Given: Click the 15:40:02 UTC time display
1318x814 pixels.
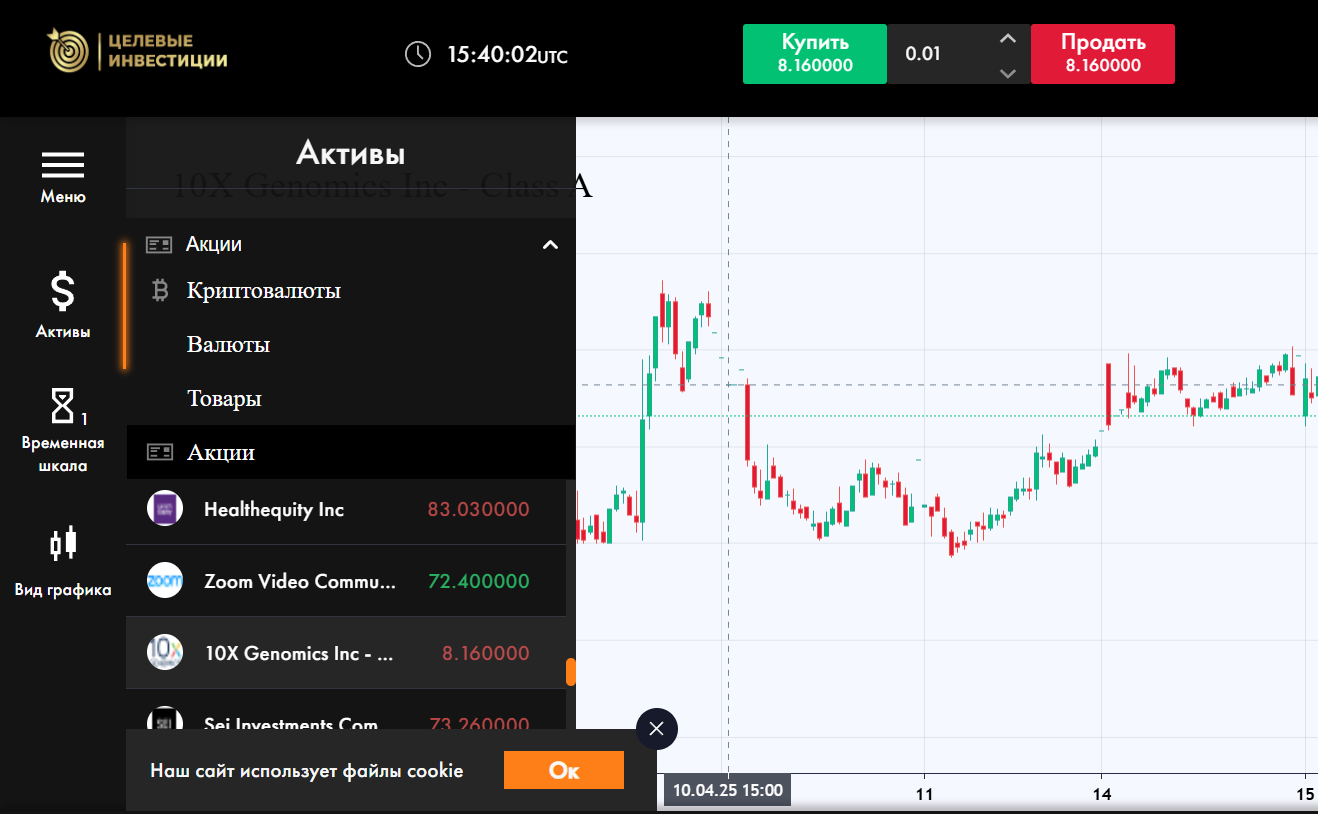Looking at the screenshot, I should [x=507, y=54].
